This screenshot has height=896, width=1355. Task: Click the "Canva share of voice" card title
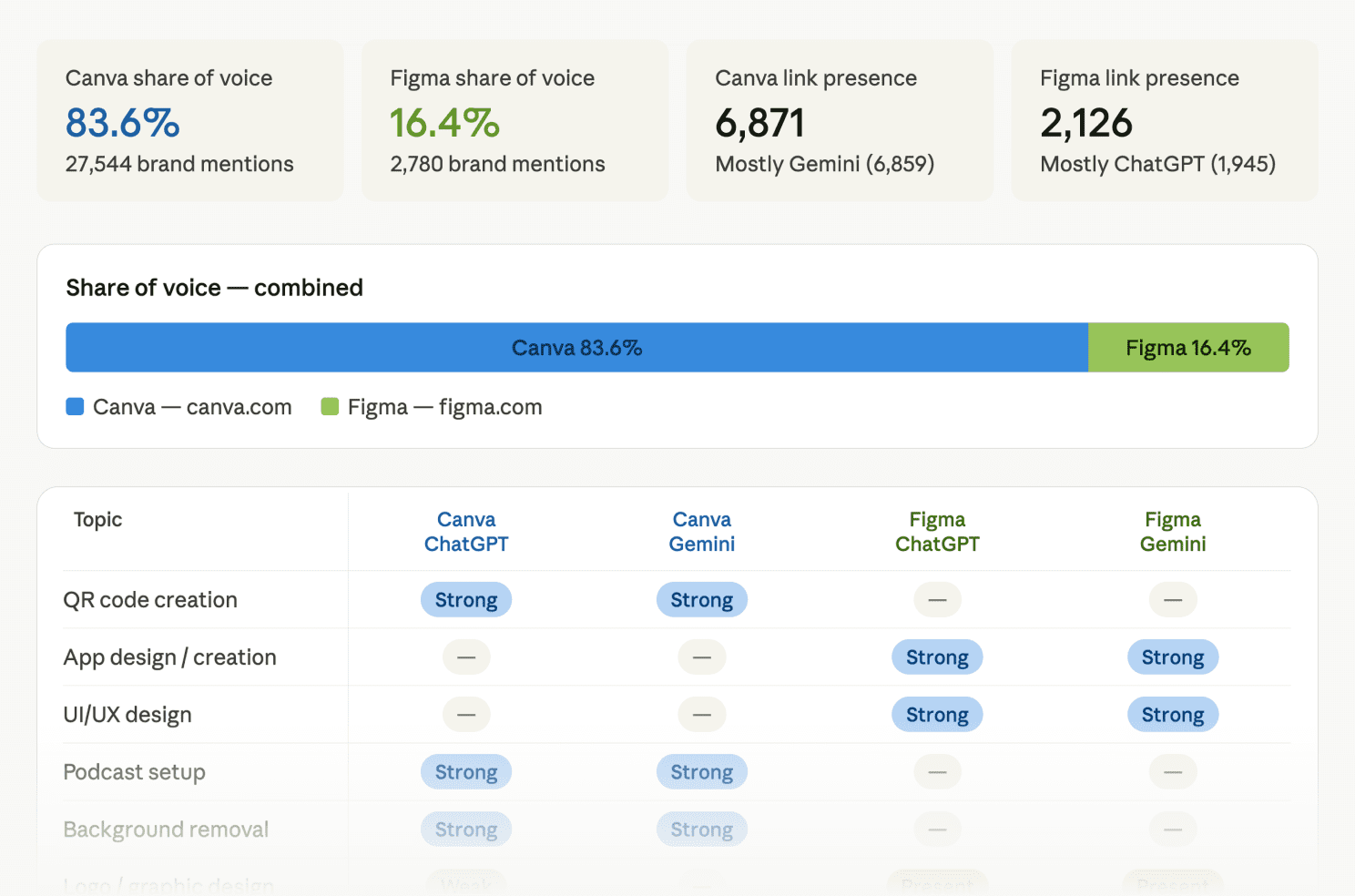click(169, 78)
